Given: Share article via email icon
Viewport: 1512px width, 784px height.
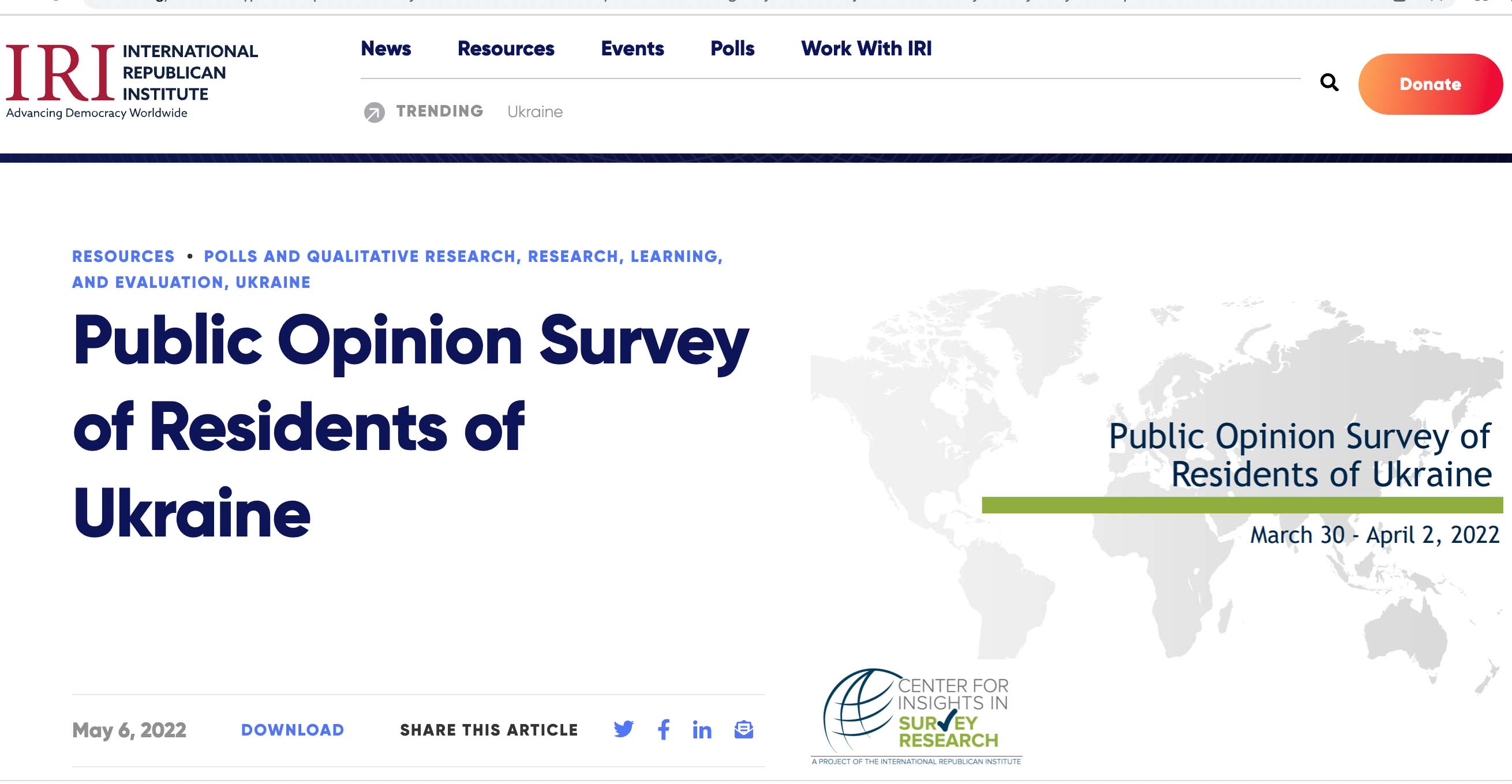Looking at the screenshot, I should pyautogui.click(x=744, y=729).
